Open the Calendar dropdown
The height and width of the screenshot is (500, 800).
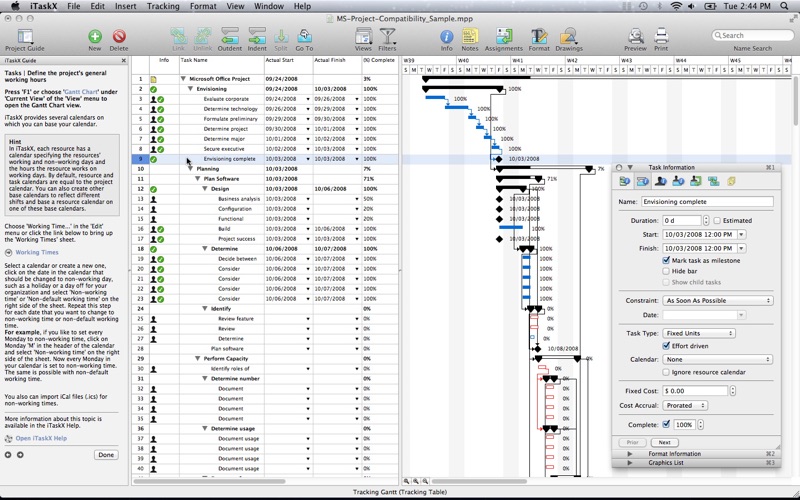[x=718, y=359]
